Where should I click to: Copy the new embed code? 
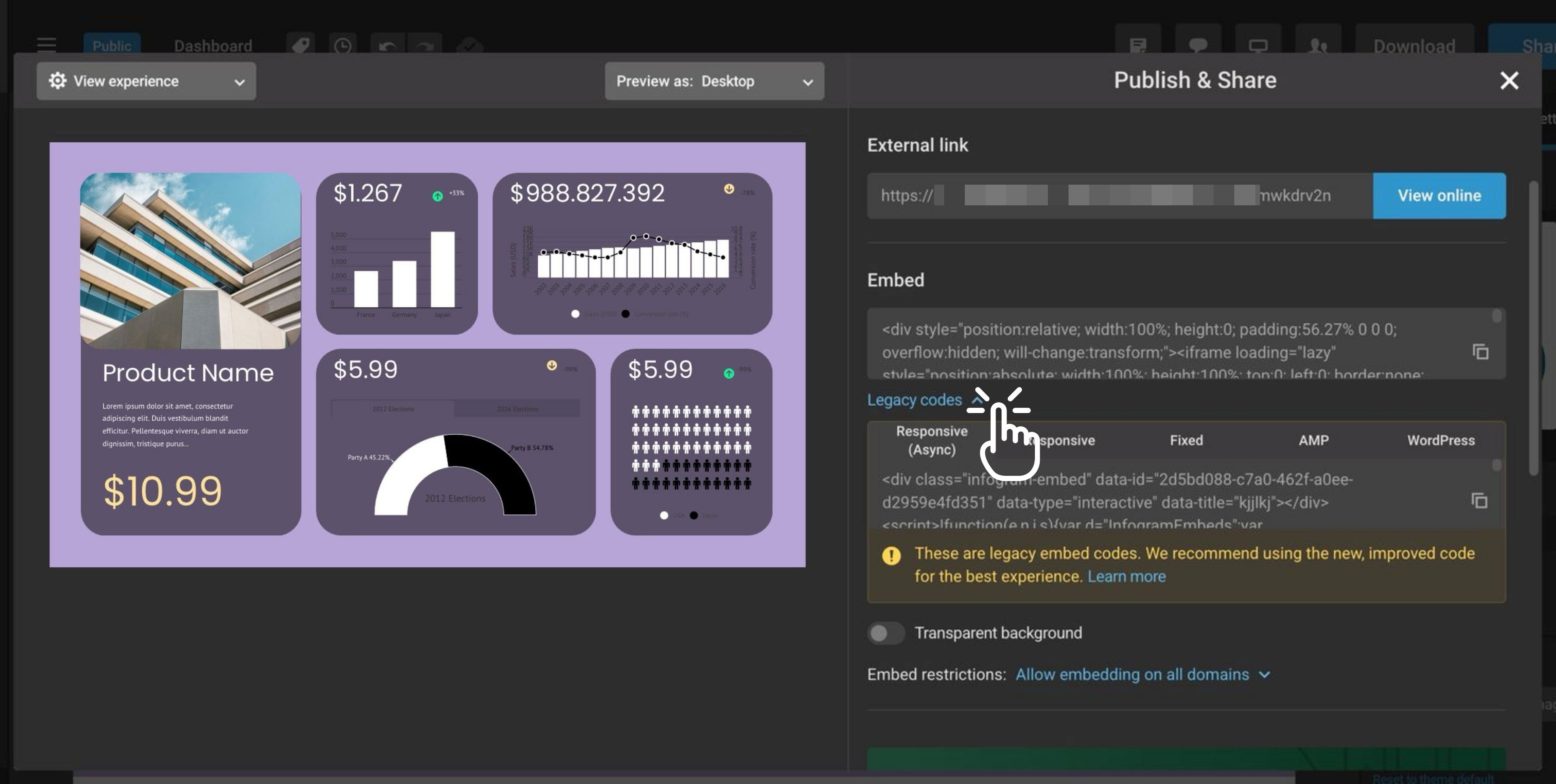click(1481, 351)
